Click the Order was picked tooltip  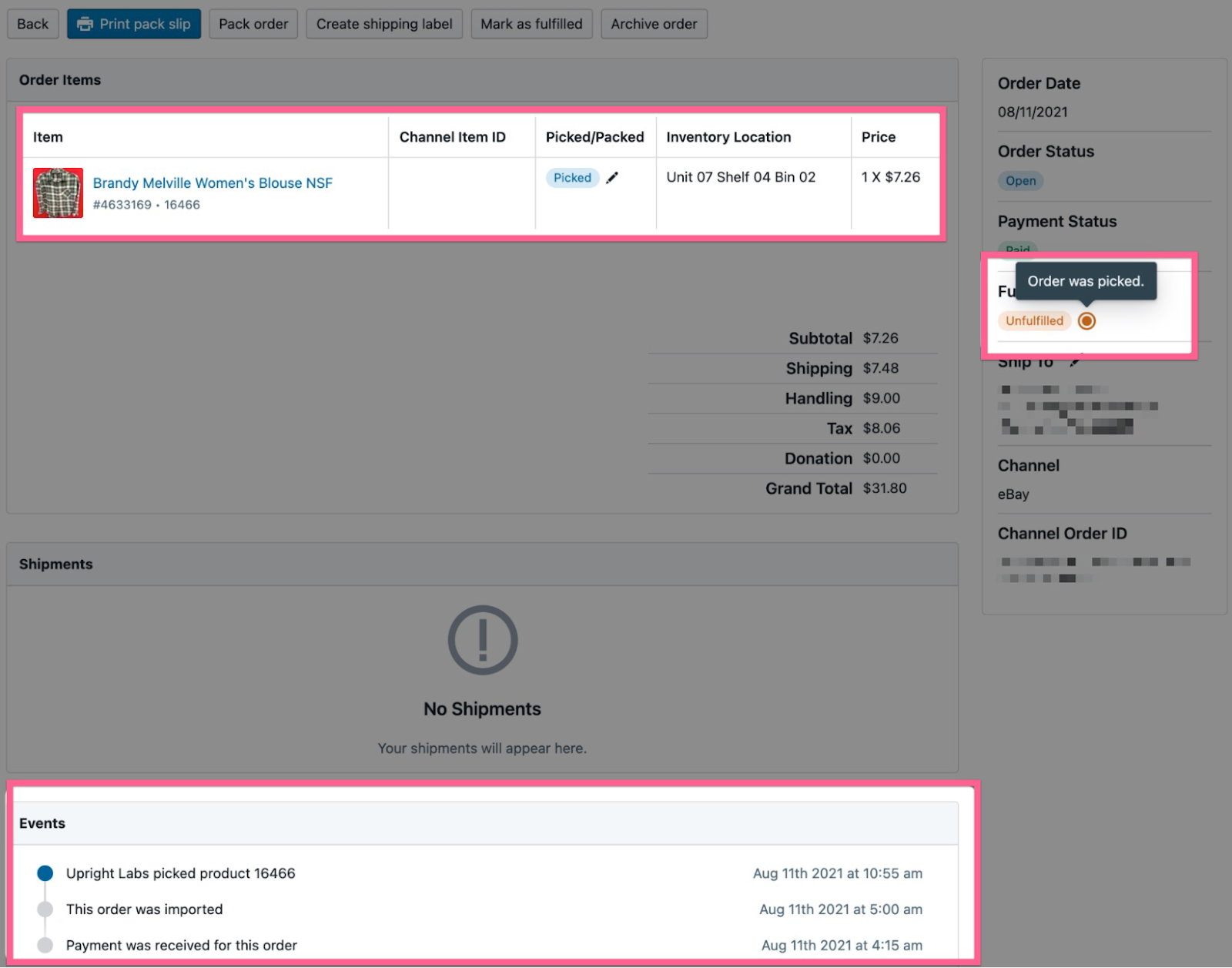point(1086,281)
